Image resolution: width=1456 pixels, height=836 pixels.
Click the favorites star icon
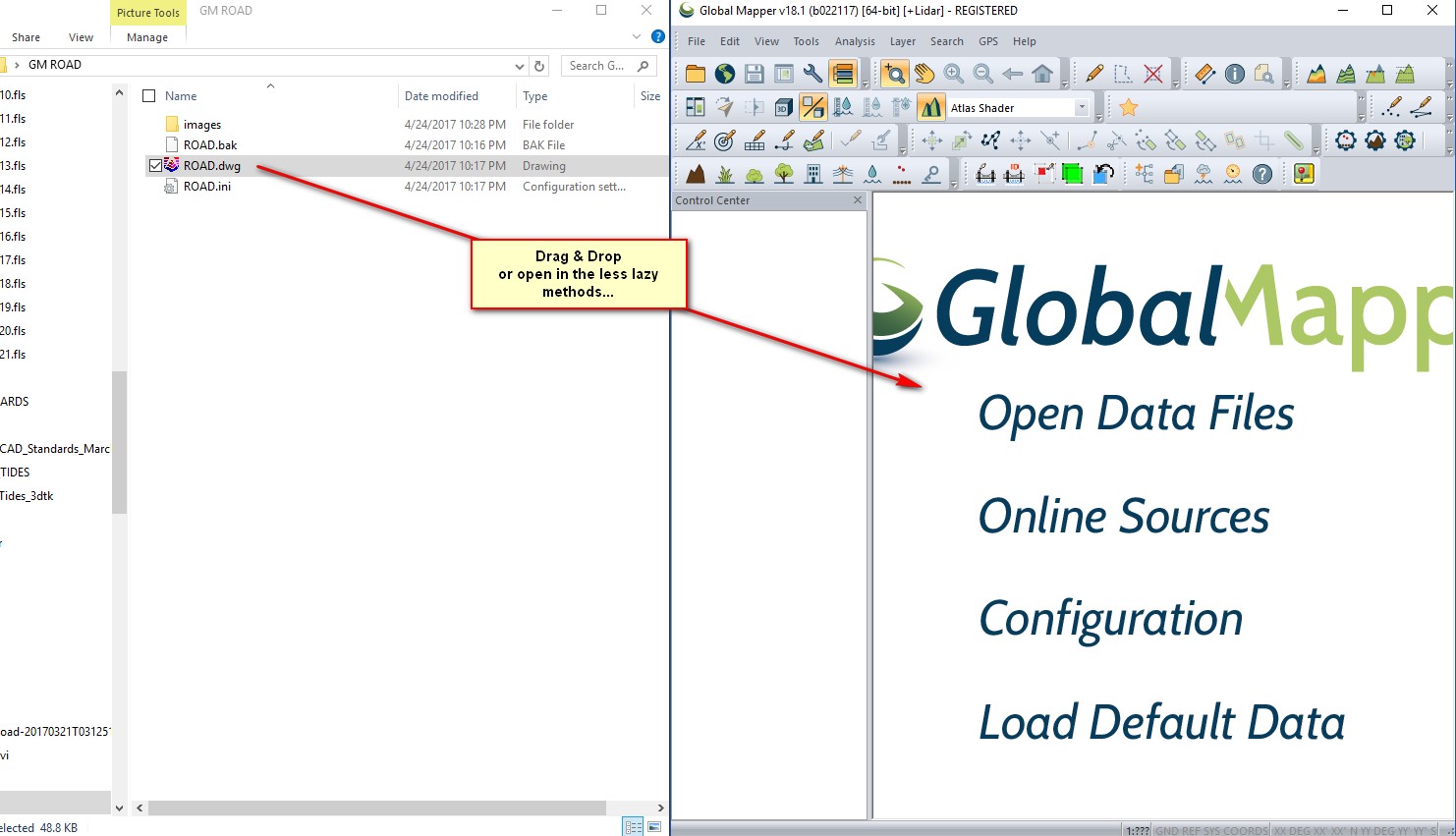pos(1129,107)
